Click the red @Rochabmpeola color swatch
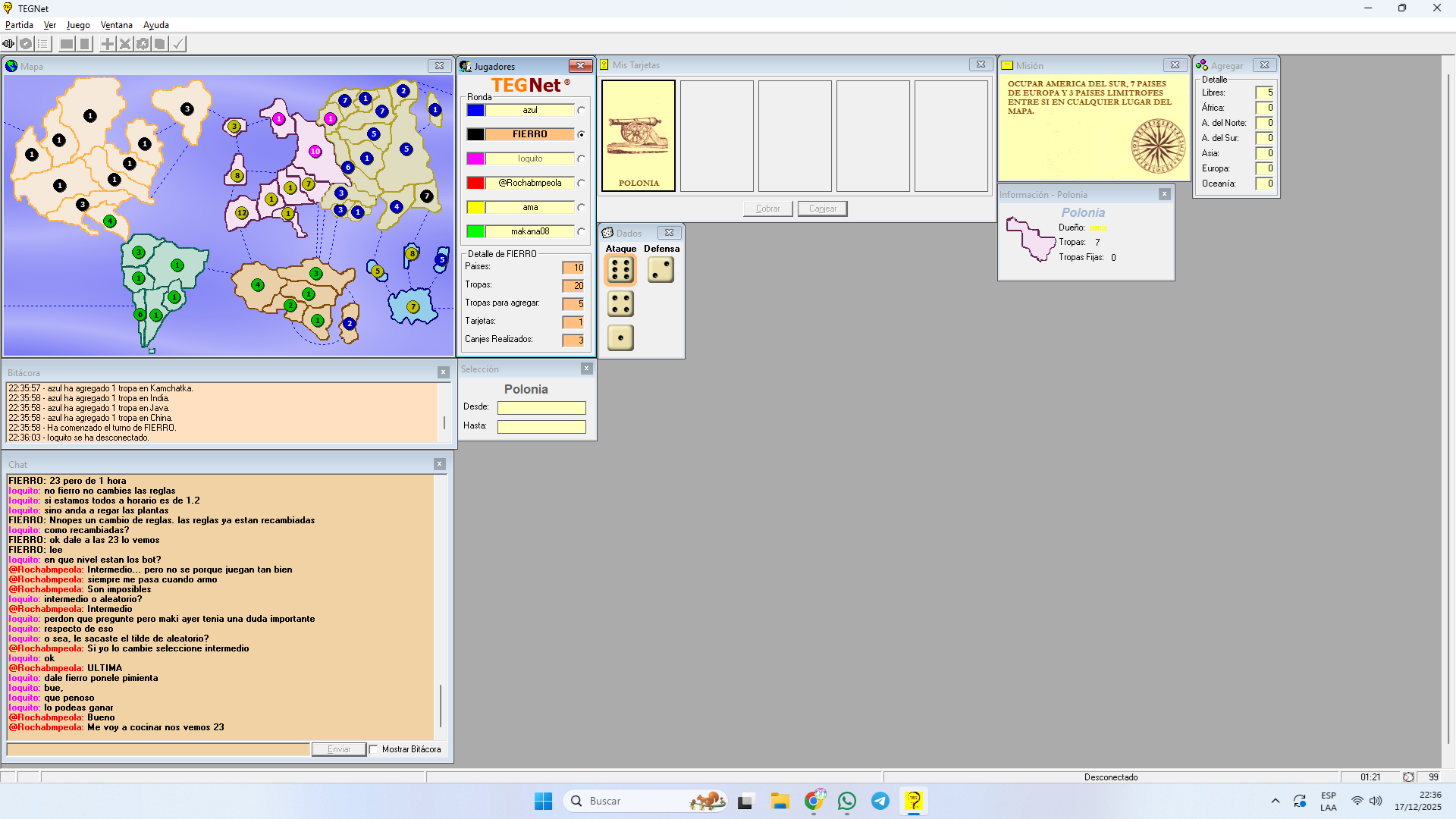Viewport: 1456px width, 819px height. pos(475,183)
